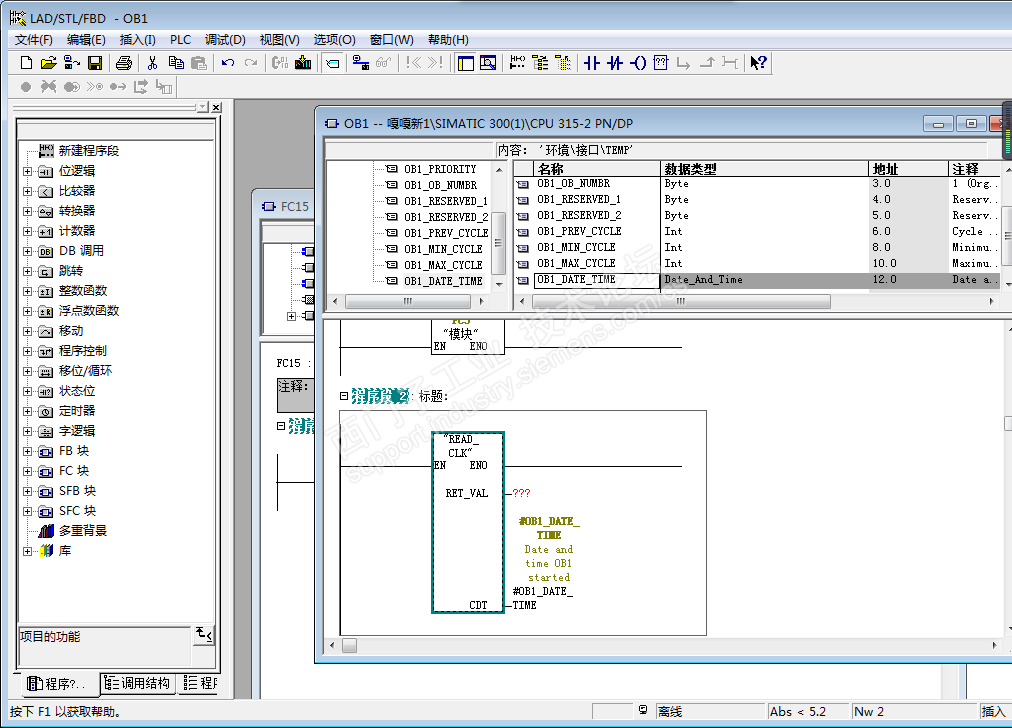Click the Print icon in the toolbar
1012x728 pixels.
[124, 63]
